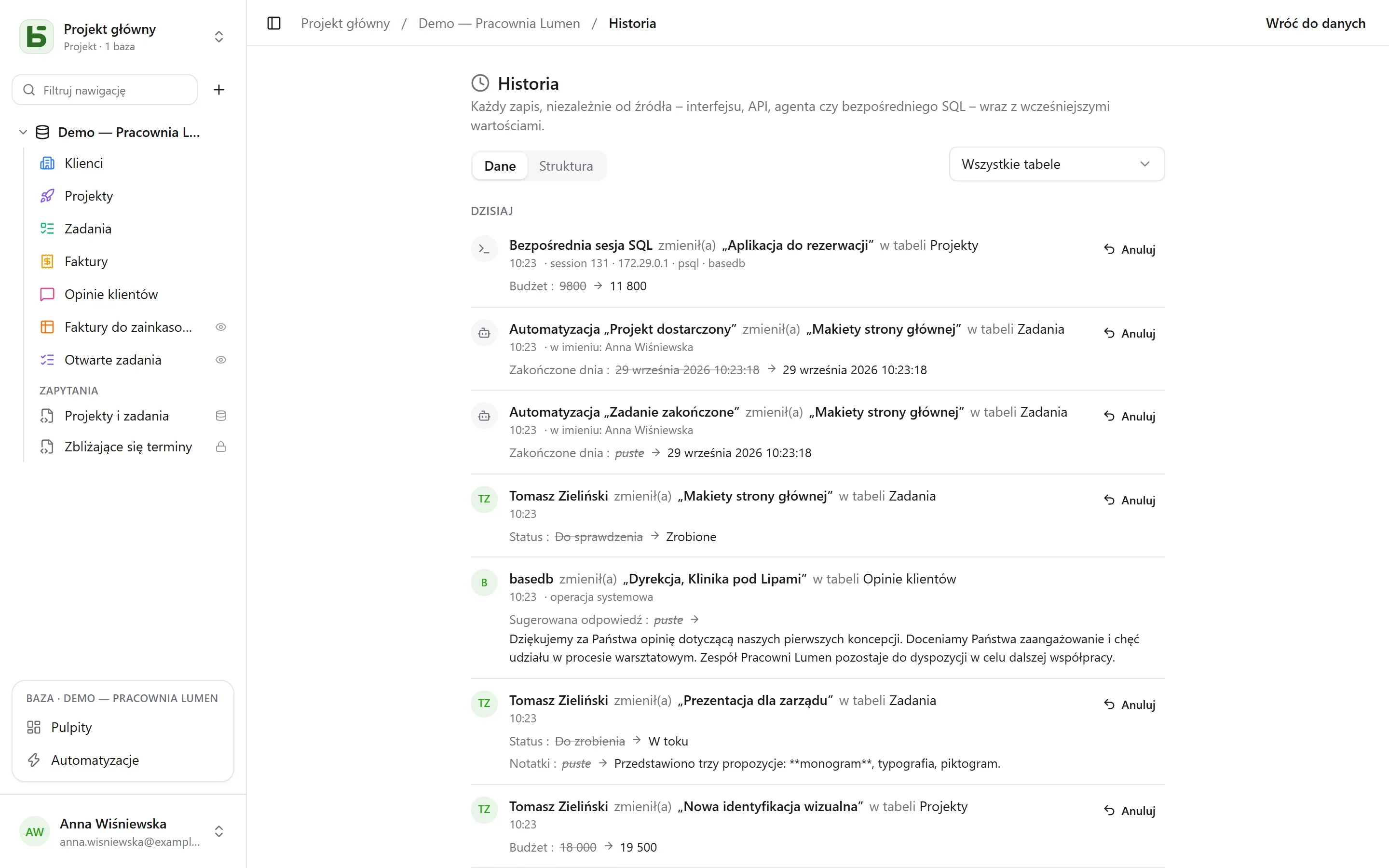Click eye icon beside Otwarte zadania

coord(220,359)
